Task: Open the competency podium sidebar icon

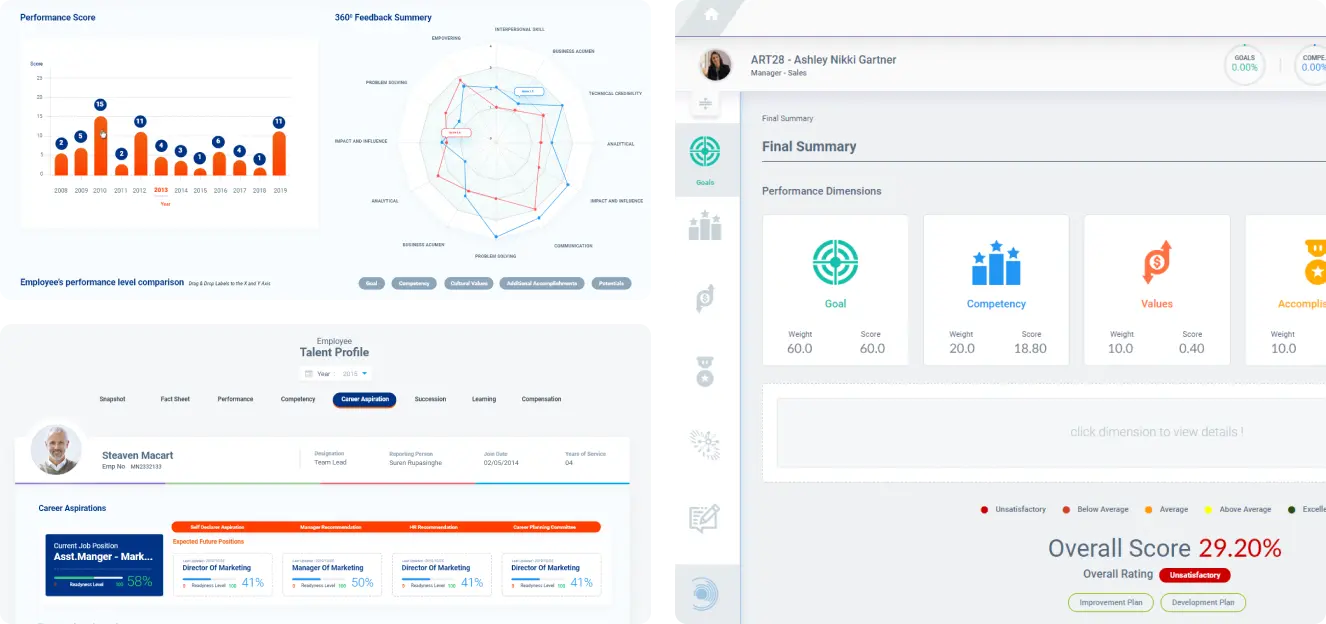Action: coord(705,226)
